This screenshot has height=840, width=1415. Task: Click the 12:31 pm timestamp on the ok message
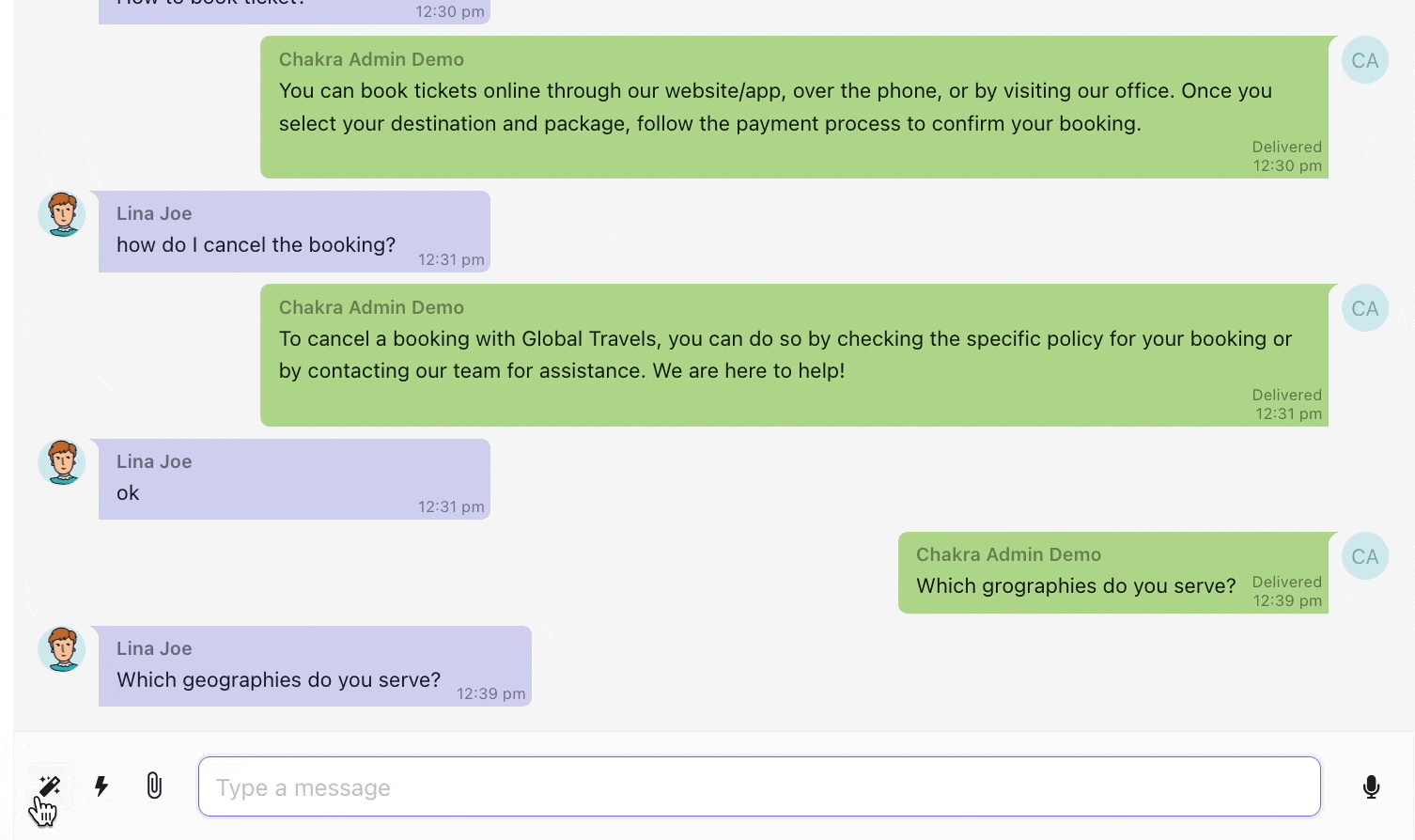[451, 506]
